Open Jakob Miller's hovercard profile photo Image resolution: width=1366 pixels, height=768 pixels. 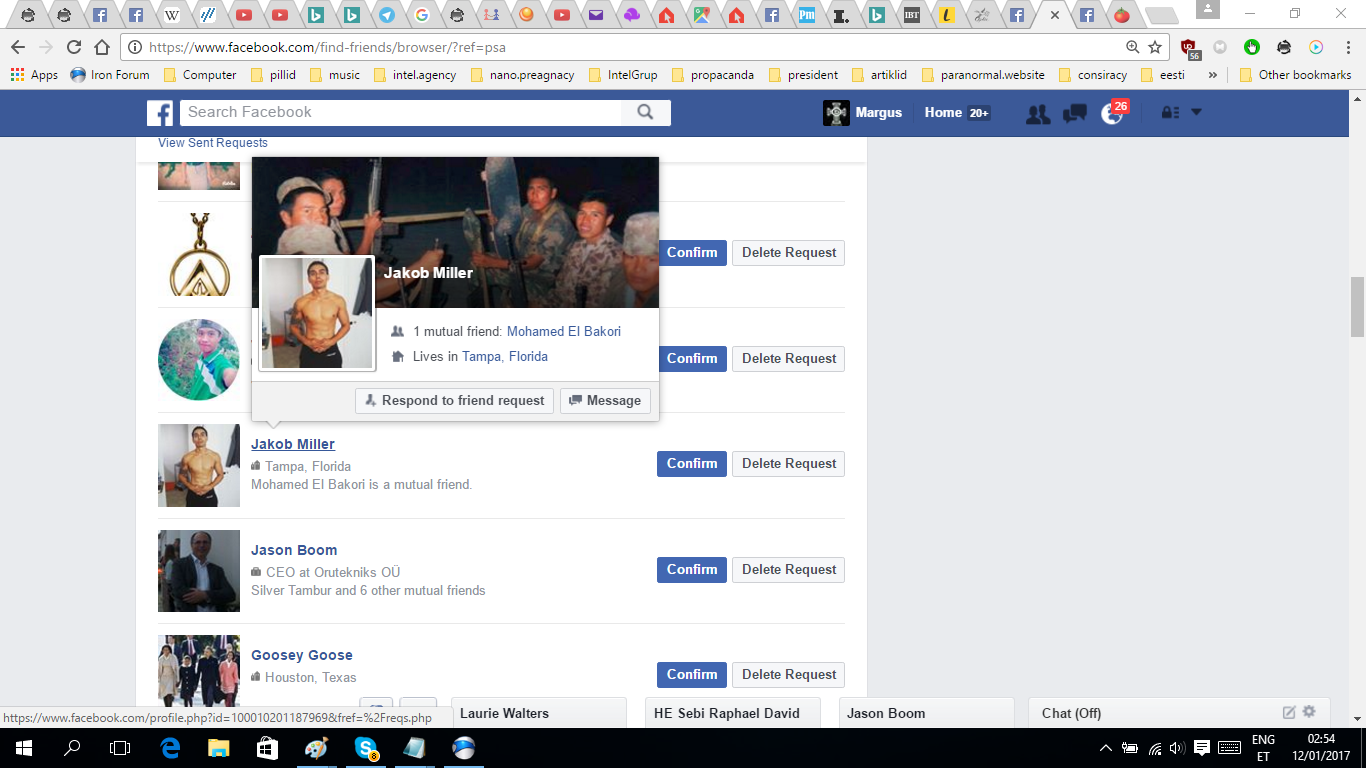pos(317,313)
